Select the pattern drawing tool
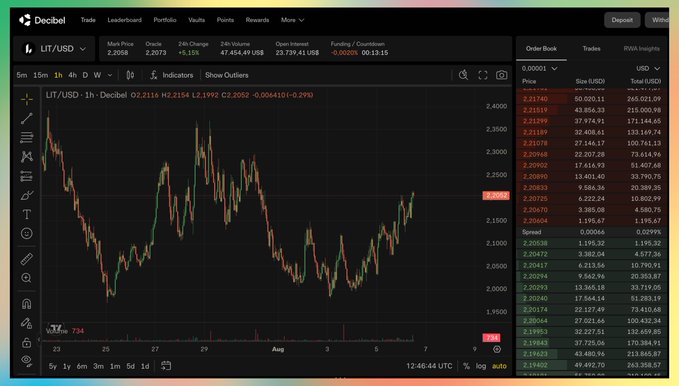The image size is (679, 386). [x=26, y=156]
